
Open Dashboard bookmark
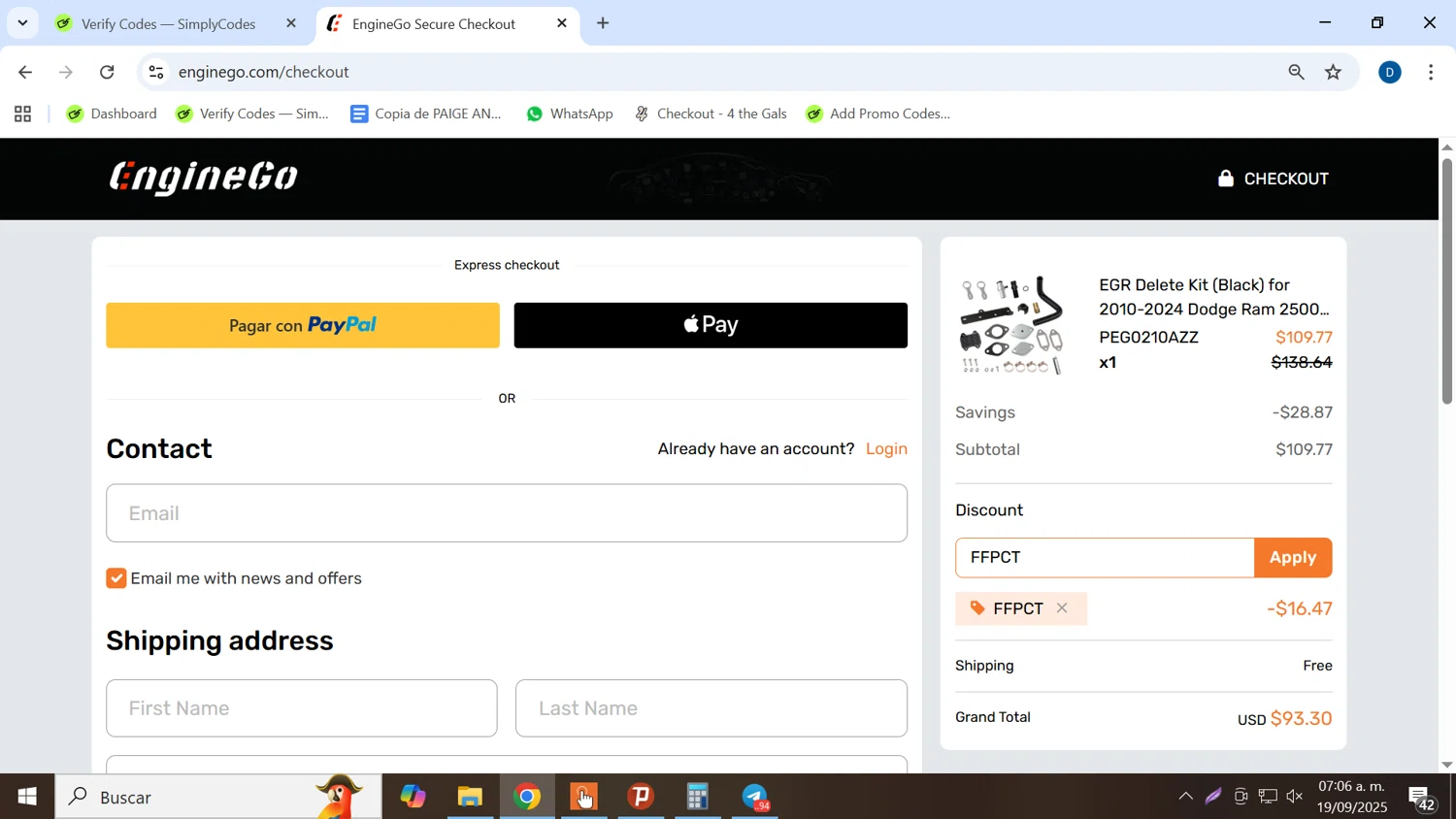click(112, 114)
